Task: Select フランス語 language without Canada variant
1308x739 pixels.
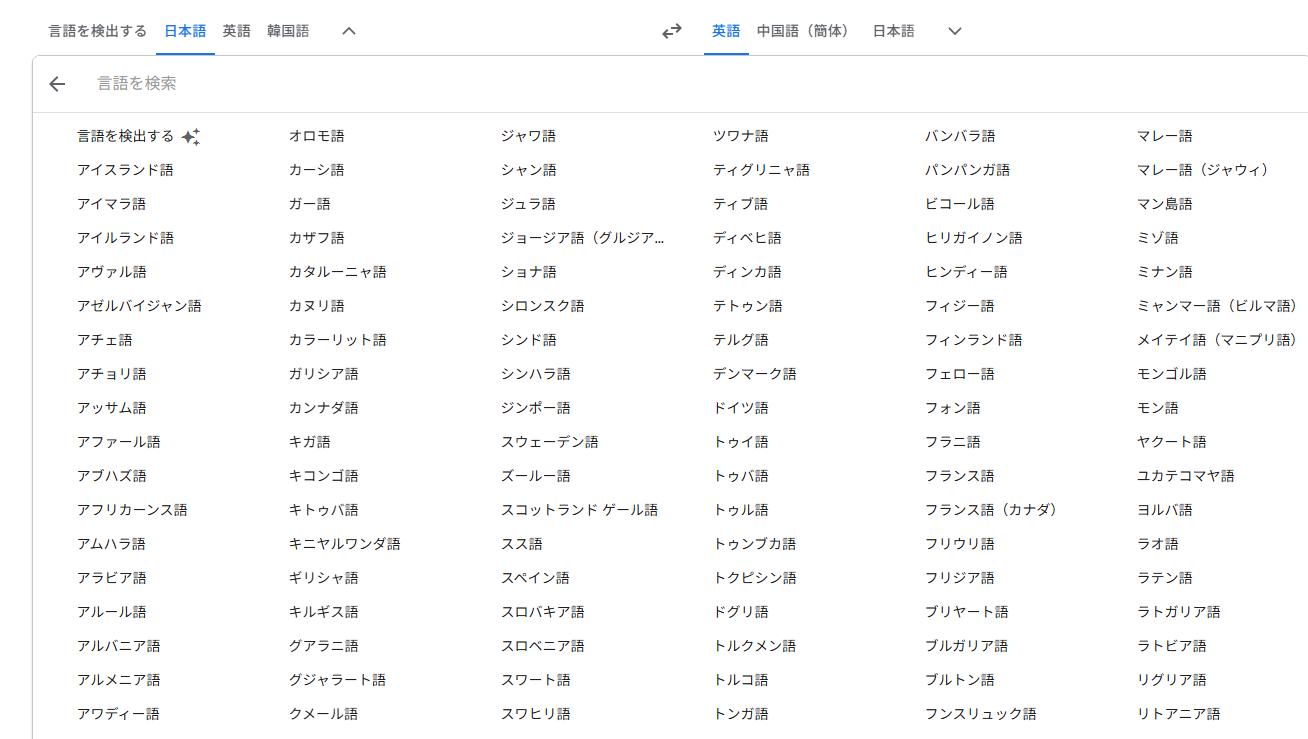Action: pyautogui.click(x=959, y=476)
